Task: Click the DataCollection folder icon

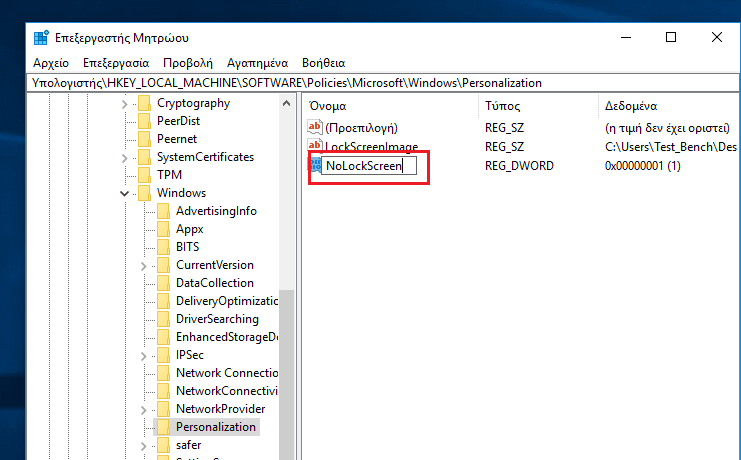Action: (164, 283)
